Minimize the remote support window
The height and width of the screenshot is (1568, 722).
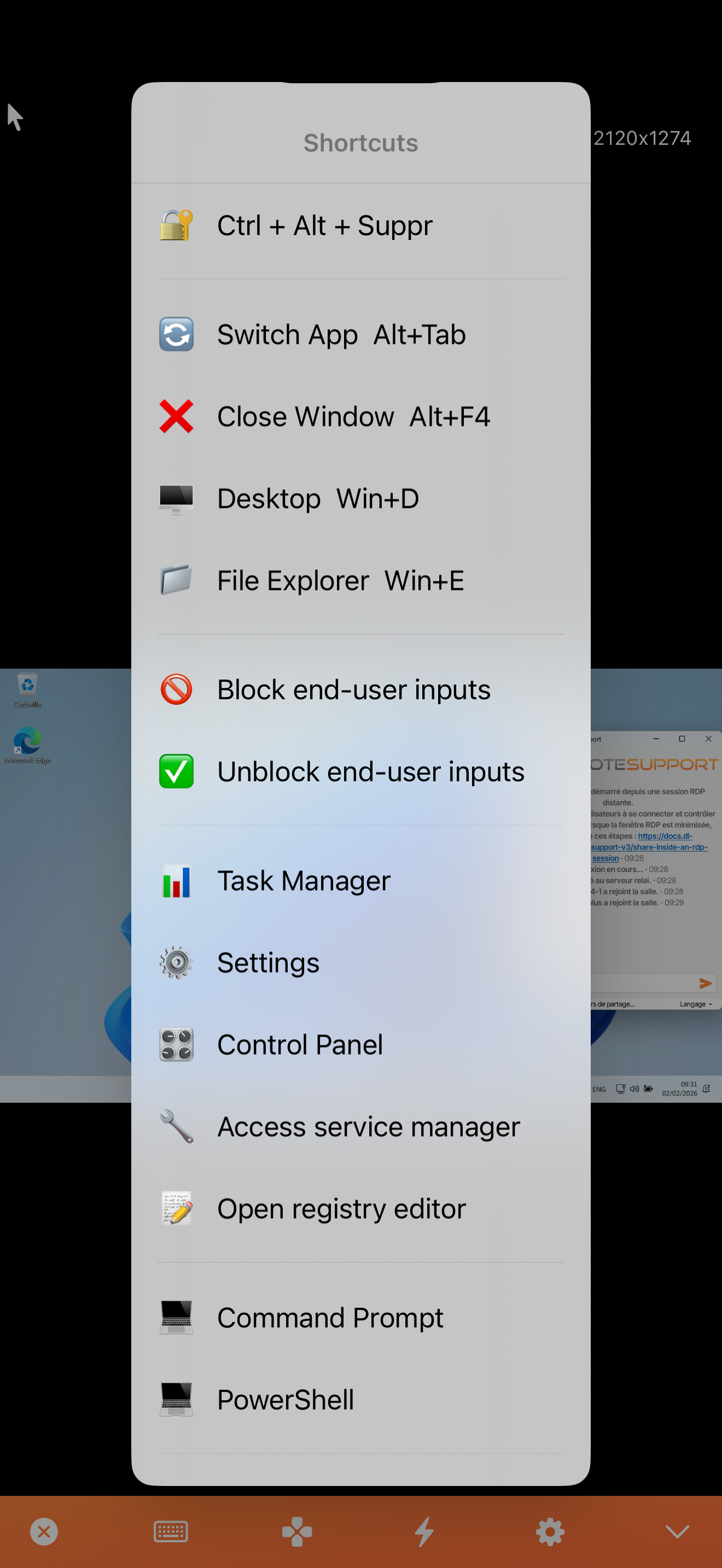tap(656, 739)
